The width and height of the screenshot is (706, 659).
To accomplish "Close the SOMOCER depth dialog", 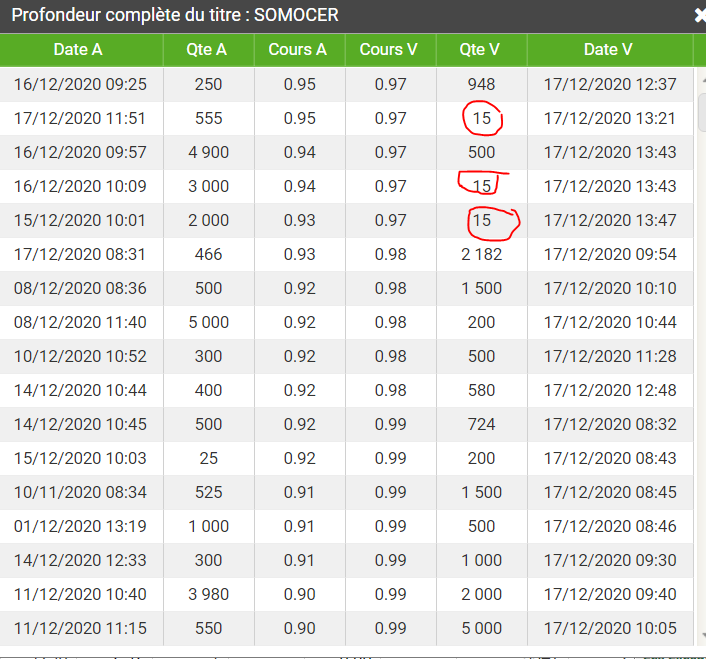I will 700,16.
